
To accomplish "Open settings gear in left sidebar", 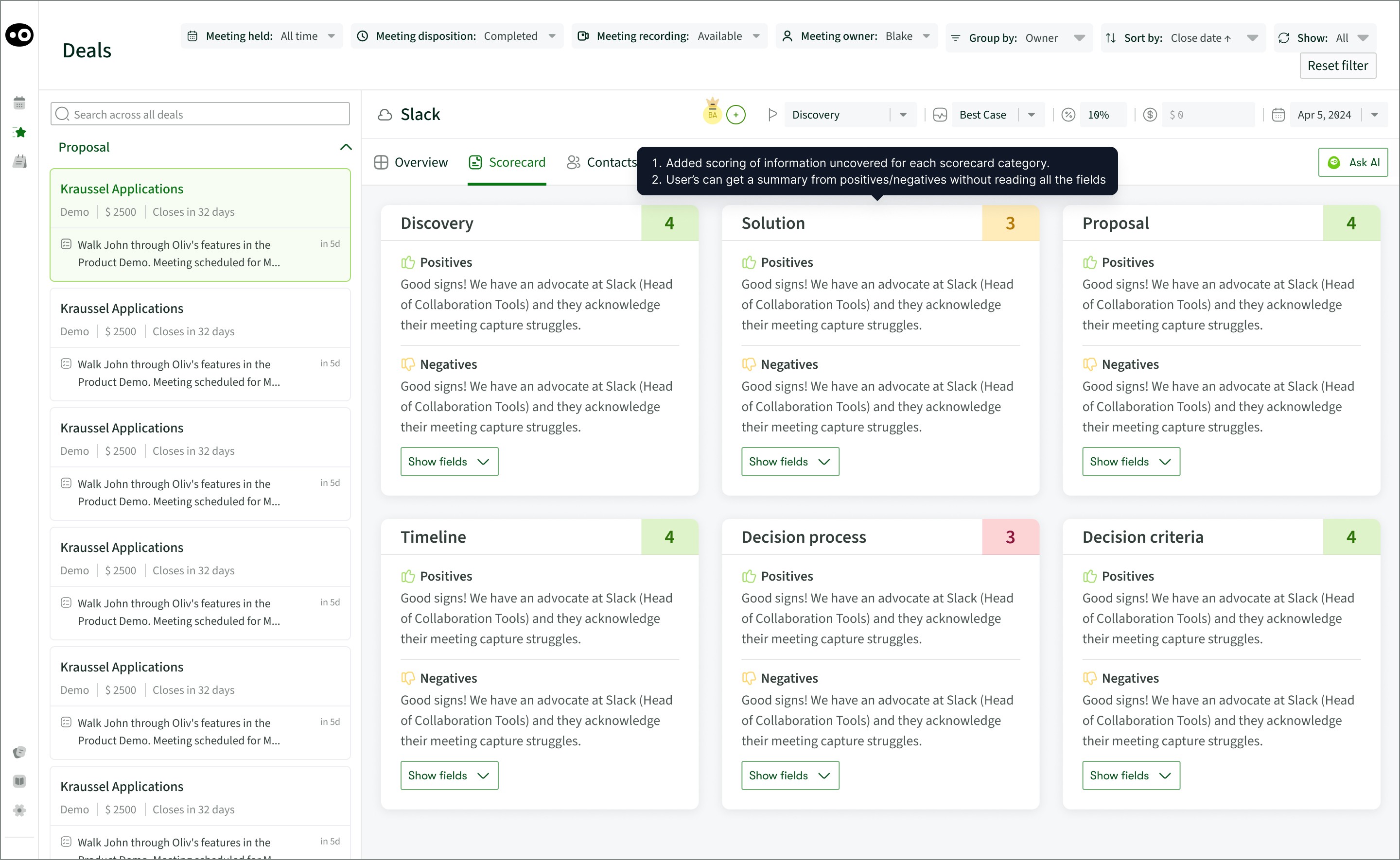I will tap(19, 810).
